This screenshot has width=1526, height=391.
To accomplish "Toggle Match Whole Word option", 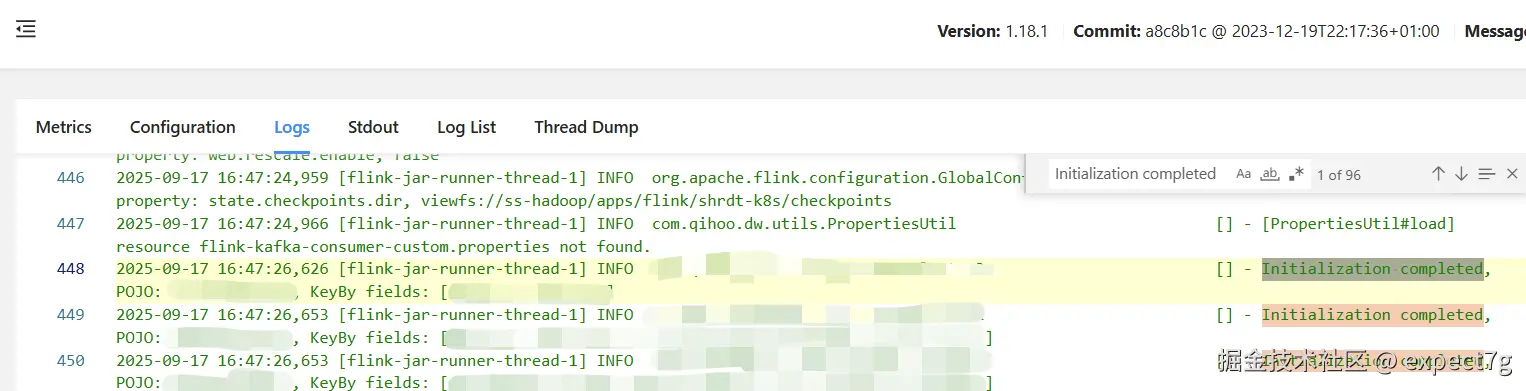I will [x=1270, y=174].
